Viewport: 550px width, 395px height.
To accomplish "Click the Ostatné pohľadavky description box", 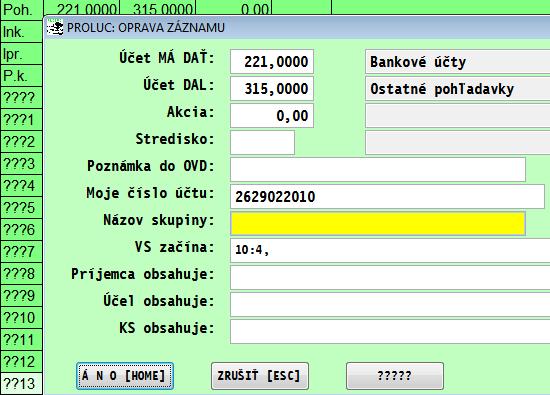I will 457,89.
